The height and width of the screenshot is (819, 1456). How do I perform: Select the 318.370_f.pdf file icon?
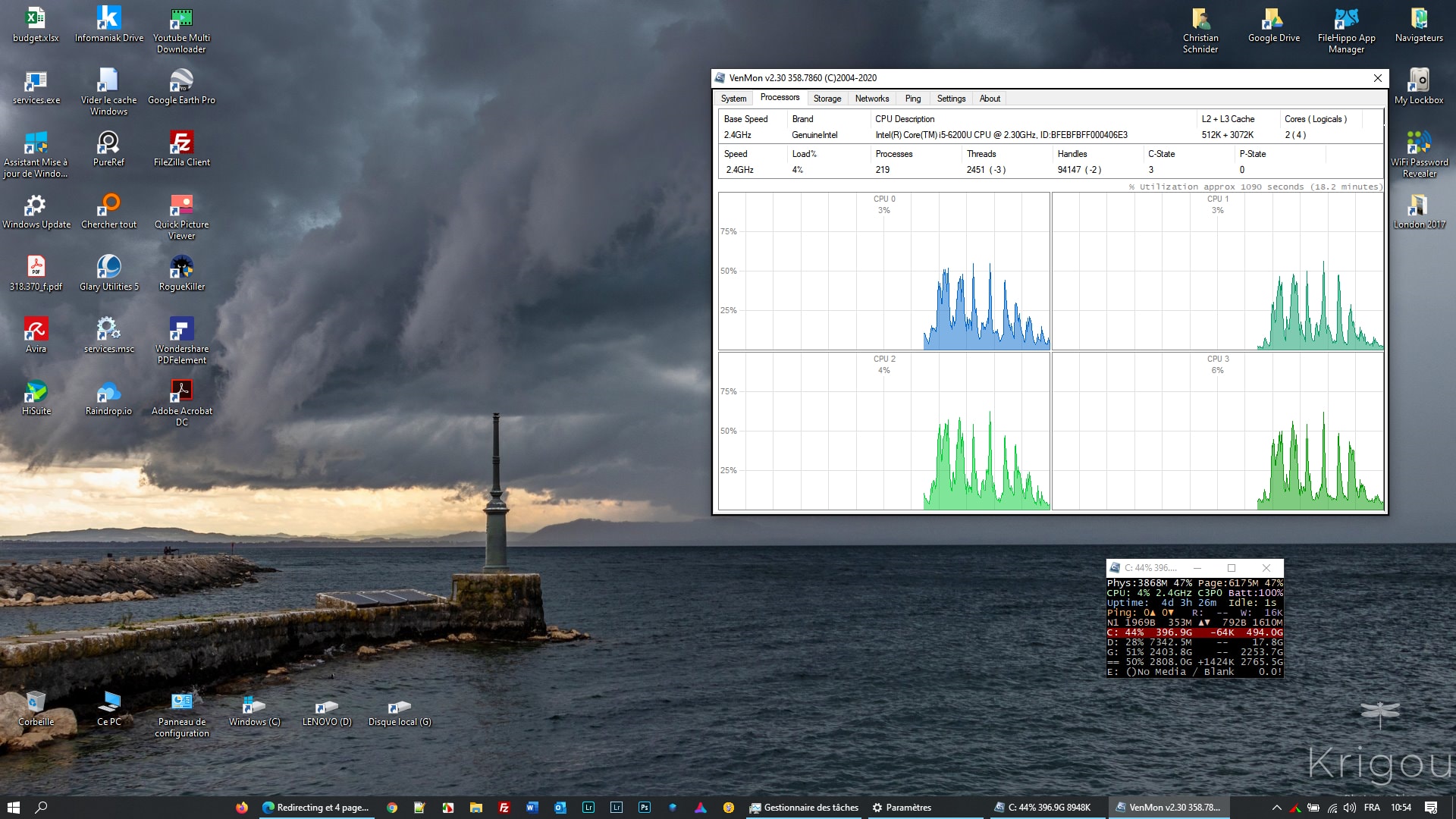point(36,273)
